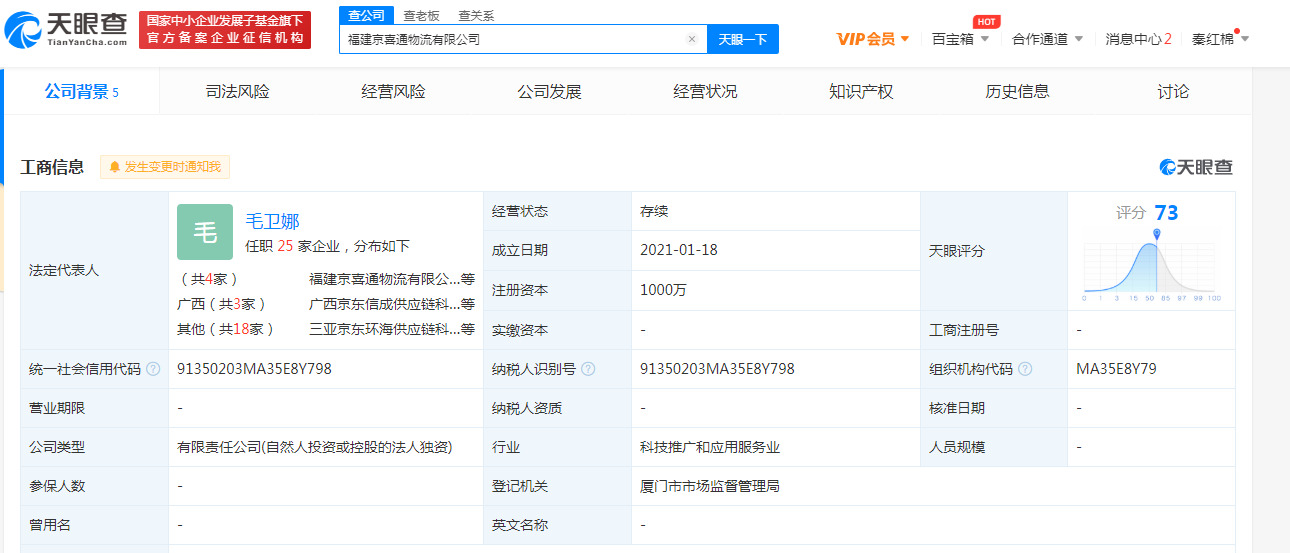Click the 天眼一下 search button
The height and width of the screenshot is (553, 1290).
pyautogui.click(x=743, y=39)
